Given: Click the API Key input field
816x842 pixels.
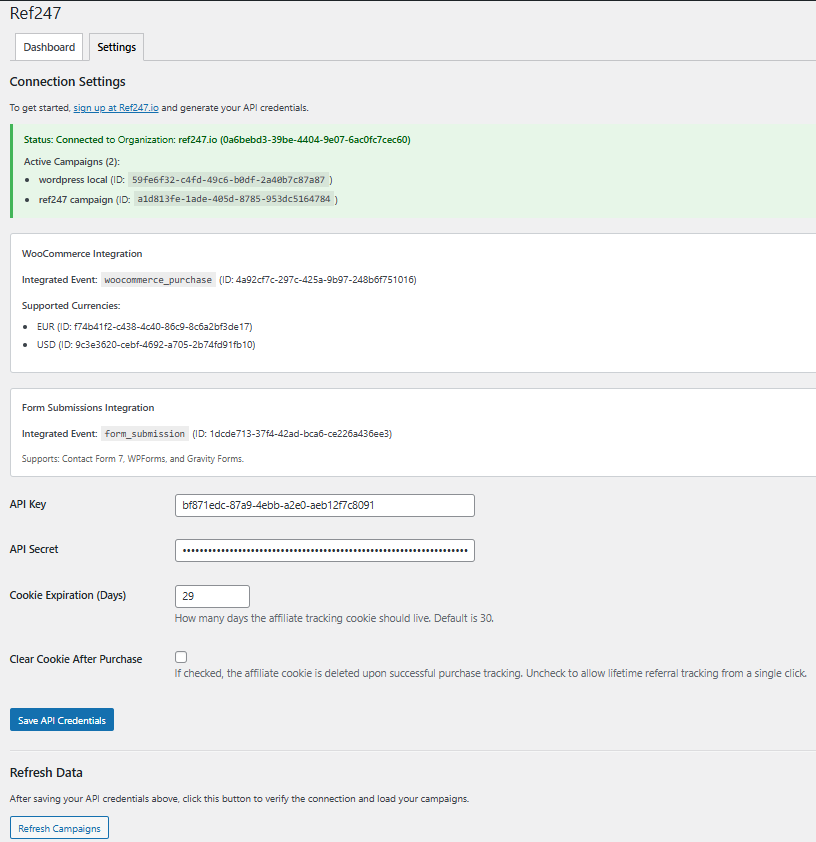Looking at the screenshot, I should (x=324, y=505).
